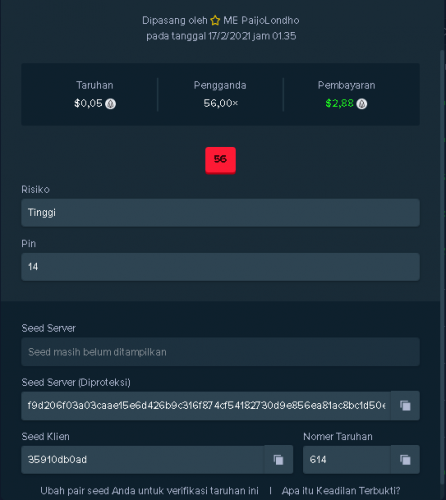Click the star icon beside ME PaijoLondho

[x=215, y=21]
